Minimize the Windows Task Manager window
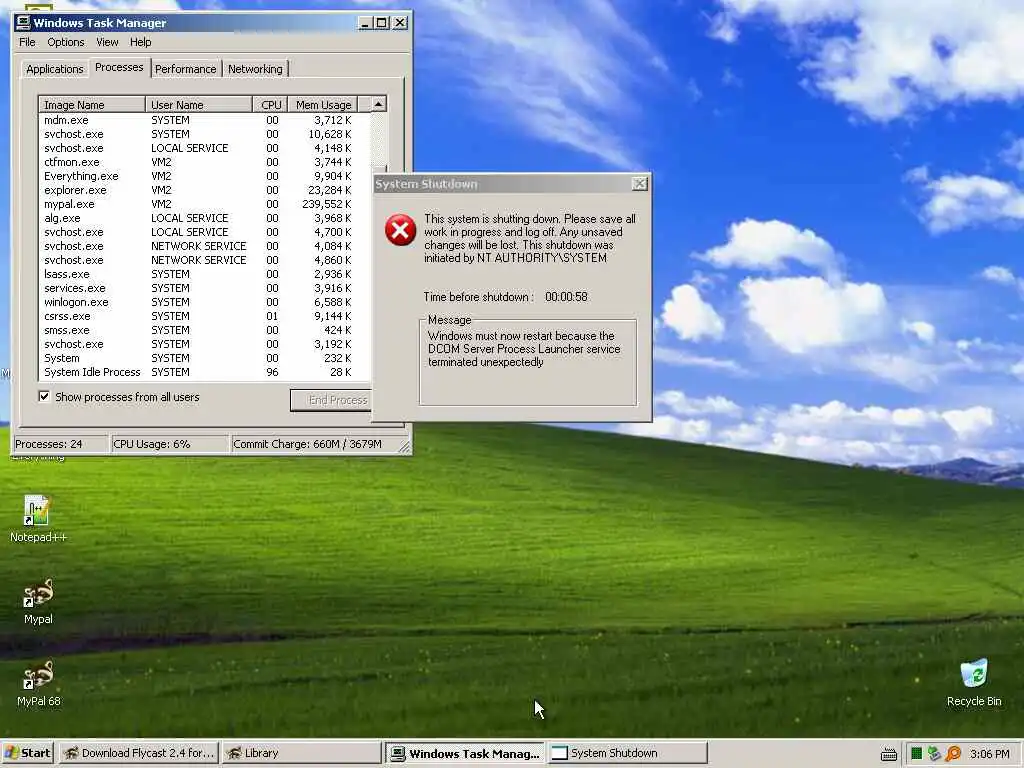Screen dimensions: 1024x768 (x=366, y=23)
